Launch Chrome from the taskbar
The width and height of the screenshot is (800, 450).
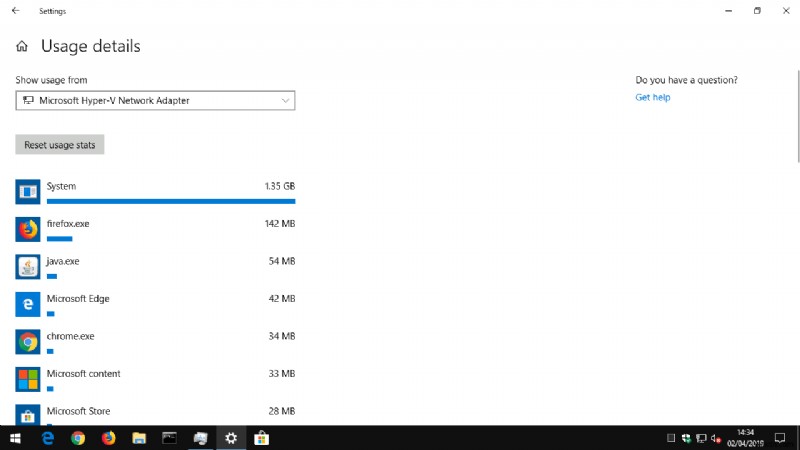pyautogui.click(x=78, y=438)
